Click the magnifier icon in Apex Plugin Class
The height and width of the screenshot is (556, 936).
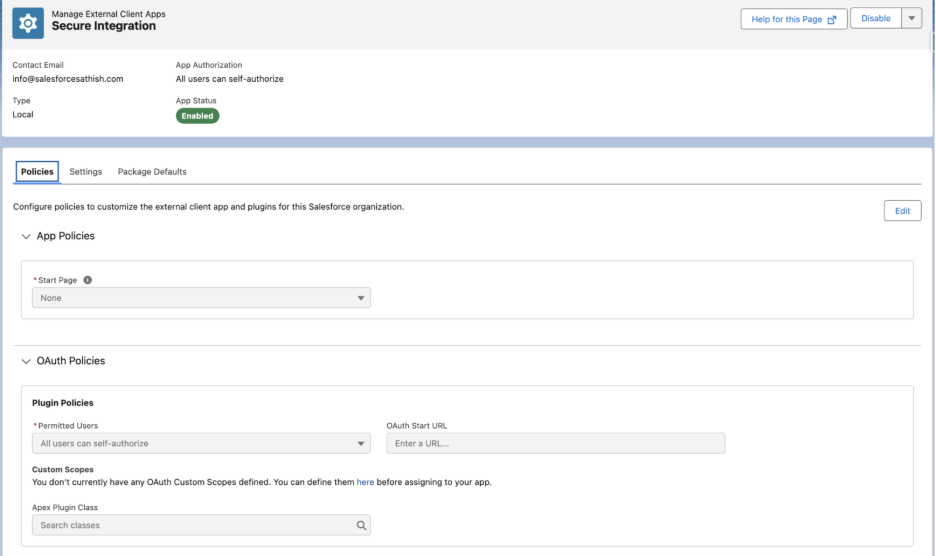click(361, 525)
